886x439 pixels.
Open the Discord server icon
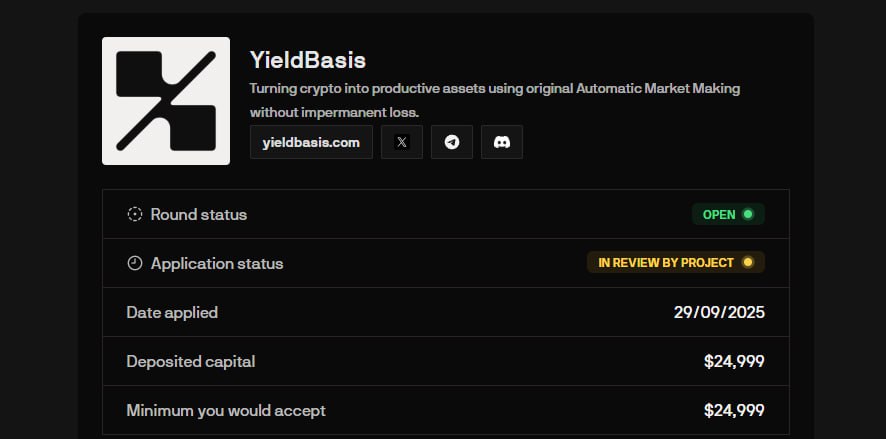pos(502,142)
